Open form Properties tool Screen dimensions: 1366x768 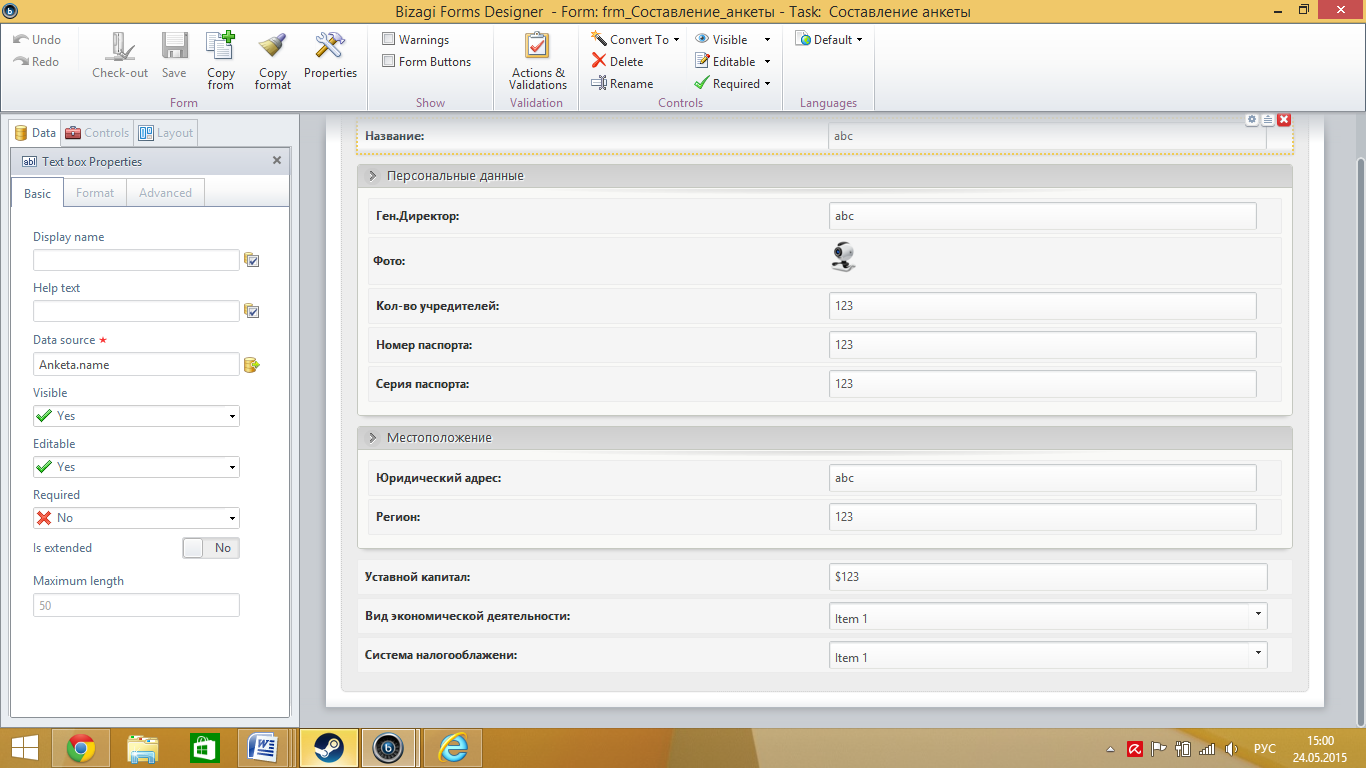pos(330,55)
